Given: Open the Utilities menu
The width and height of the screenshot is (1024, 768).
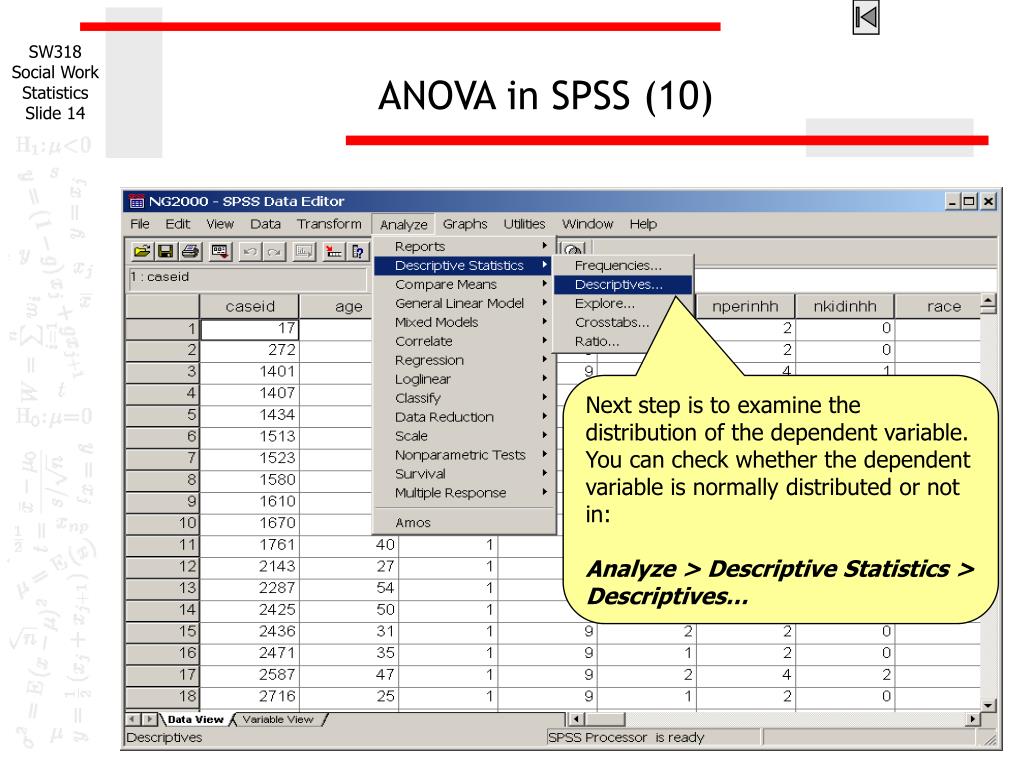Looking at the screenshot, I should click(524, 224).
